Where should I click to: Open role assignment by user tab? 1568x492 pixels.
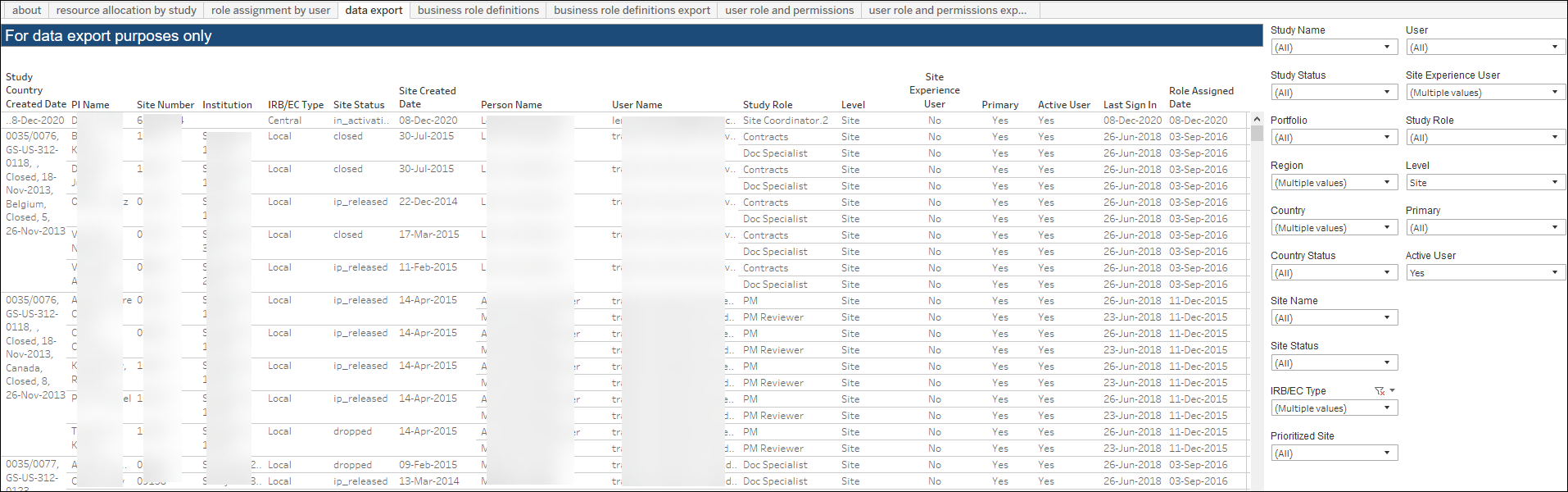pos(270,10)
